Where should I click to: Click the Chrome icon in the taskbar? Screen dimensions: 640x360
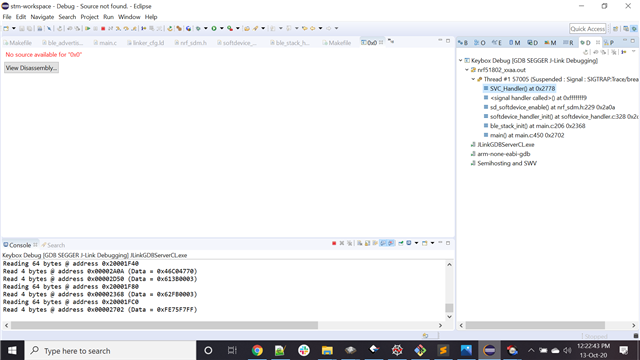[x=257, y=350]
